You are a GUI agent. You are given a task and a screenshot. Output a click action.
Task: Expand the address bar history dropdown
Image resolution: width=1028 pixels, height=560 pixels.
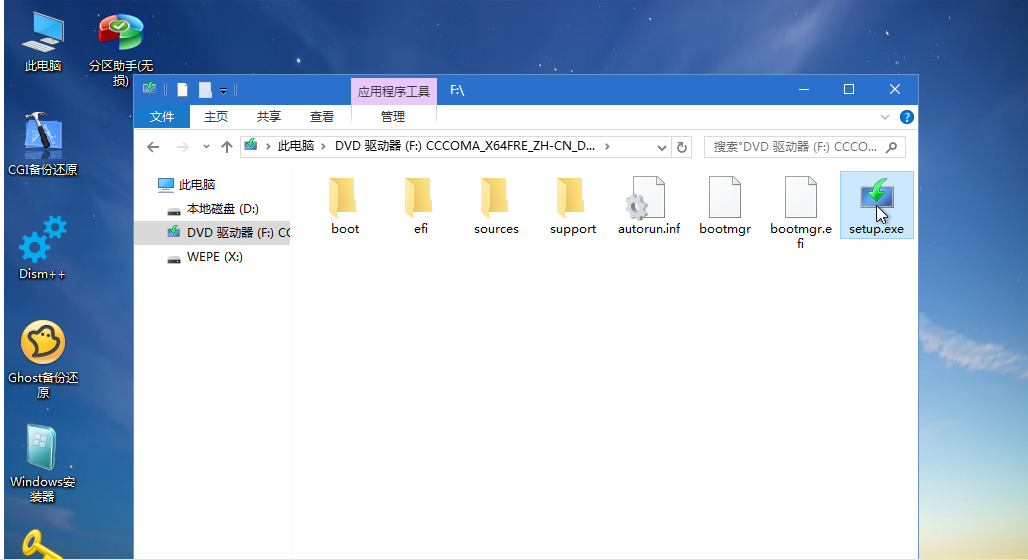point(661,147)
